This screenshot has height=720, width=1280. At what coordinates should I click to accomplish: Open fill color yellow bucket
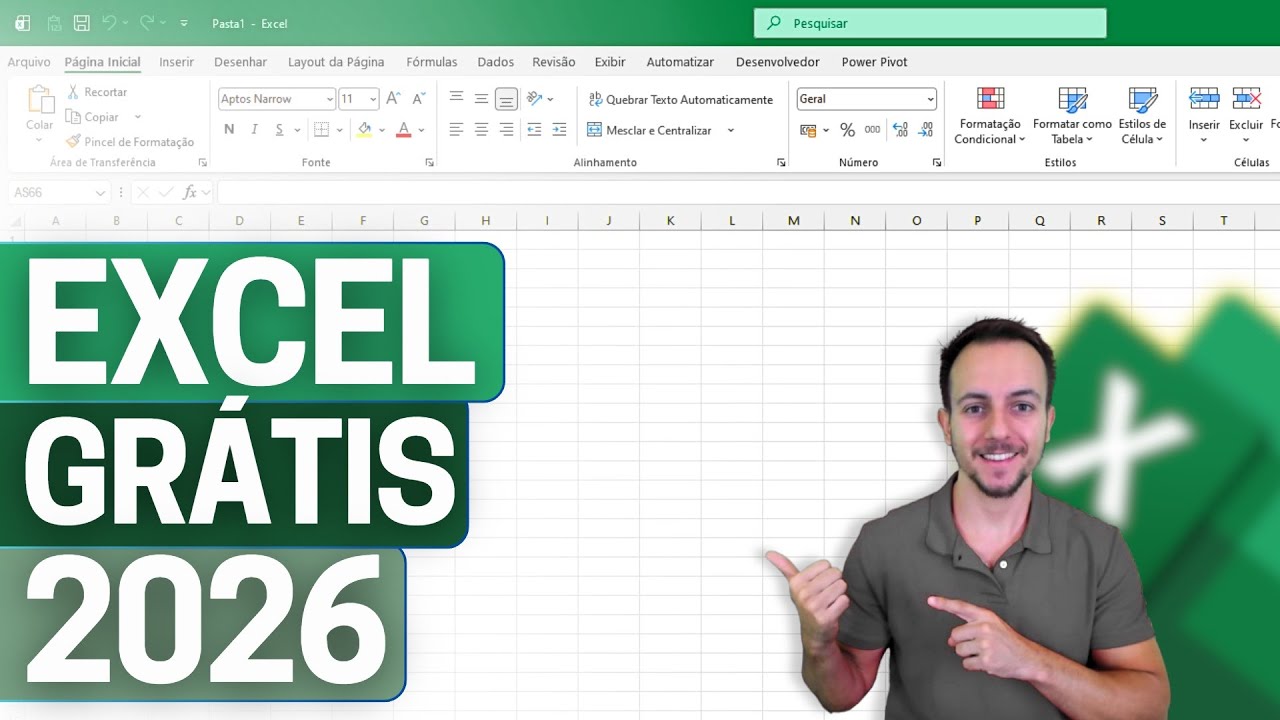click(364, 130)
